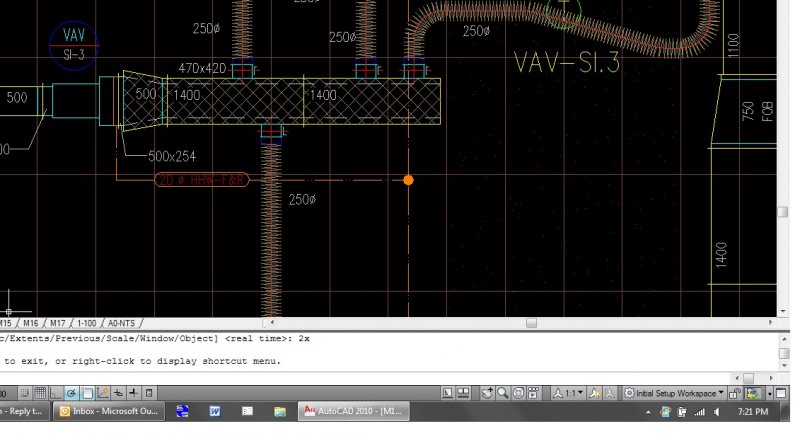This screenshot has height=436, width=800.
Task: Switch to the 1-100 layout tab
Action: tap(87, 323)
